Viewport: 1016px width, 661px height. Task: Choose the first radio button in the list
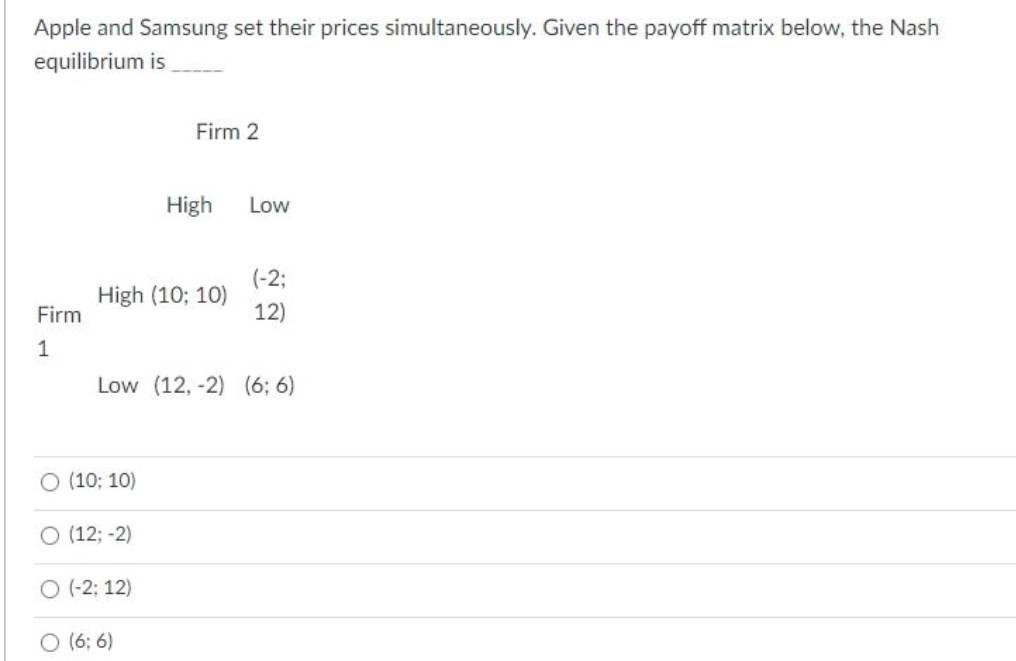click(49, 481)
